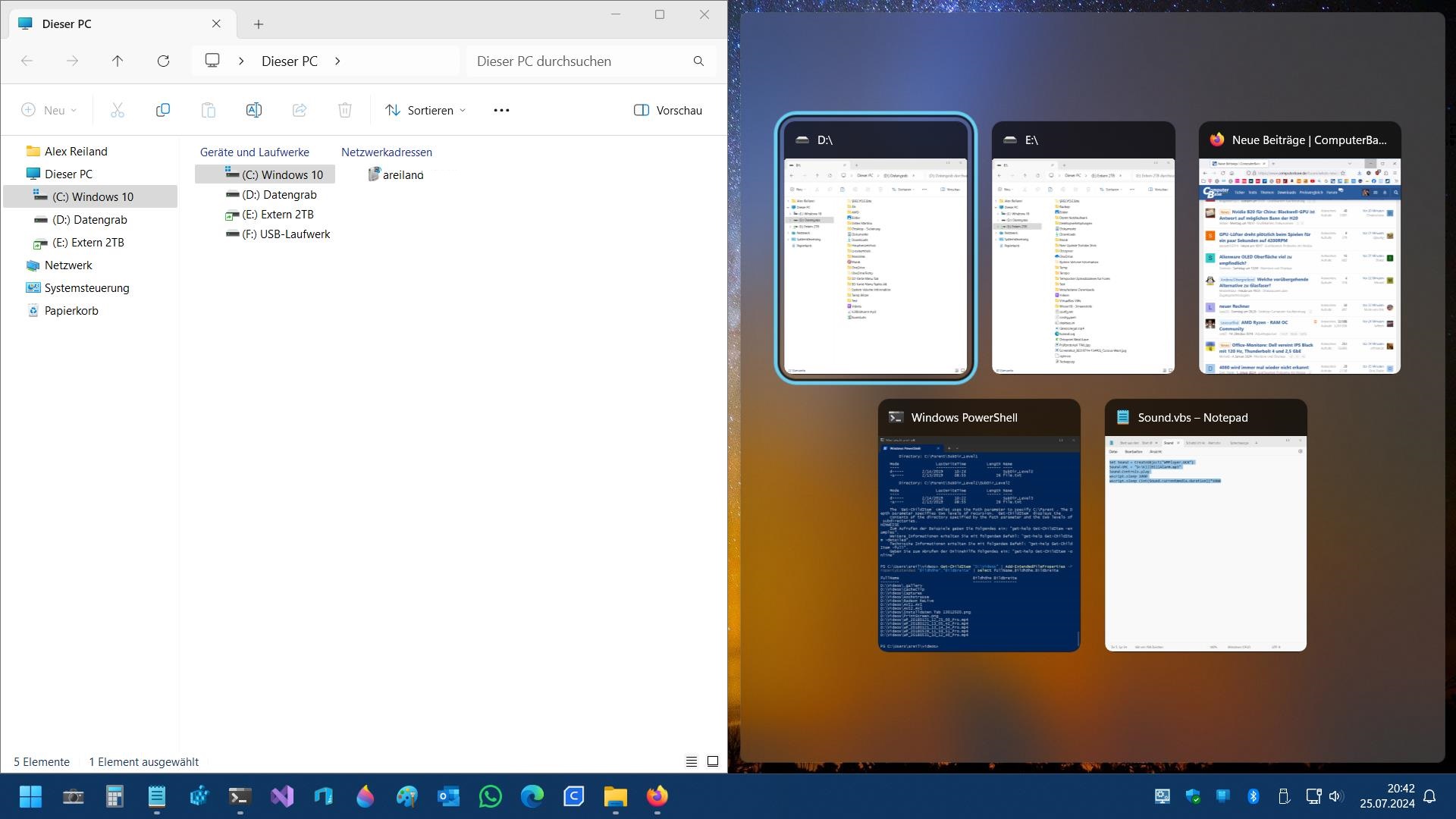The width and height of the screenshot is (1456, 819).
Task: Open WhatsApp from the taskbar
Action: coord(491,796)
